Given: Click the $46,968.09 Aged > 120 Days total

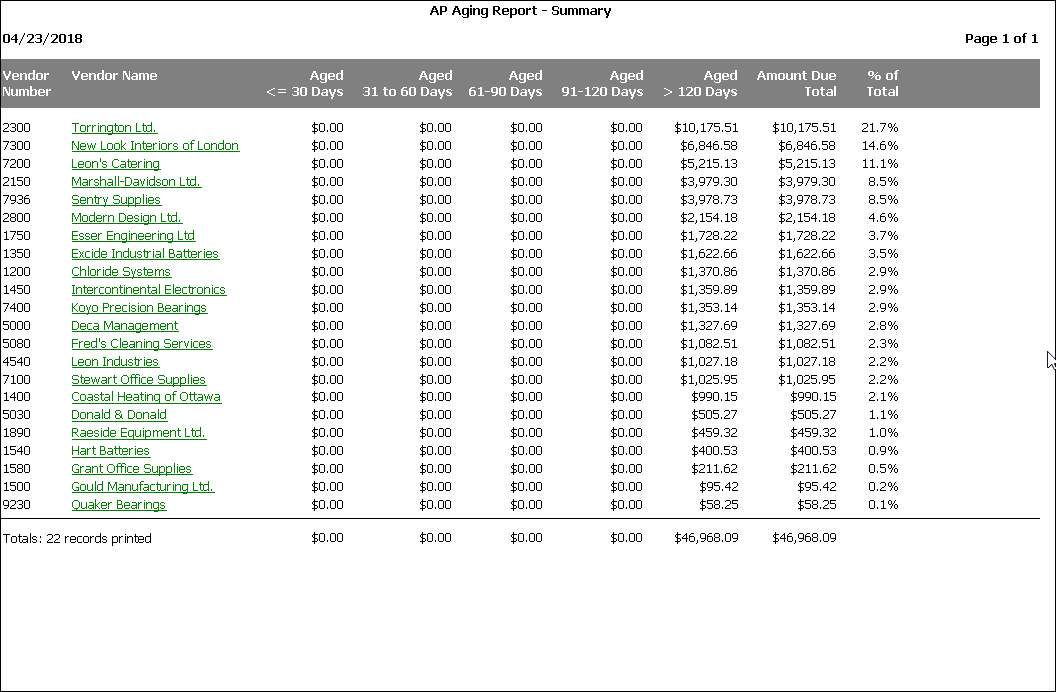Looking at the screenshot, I should coord(706,538).
